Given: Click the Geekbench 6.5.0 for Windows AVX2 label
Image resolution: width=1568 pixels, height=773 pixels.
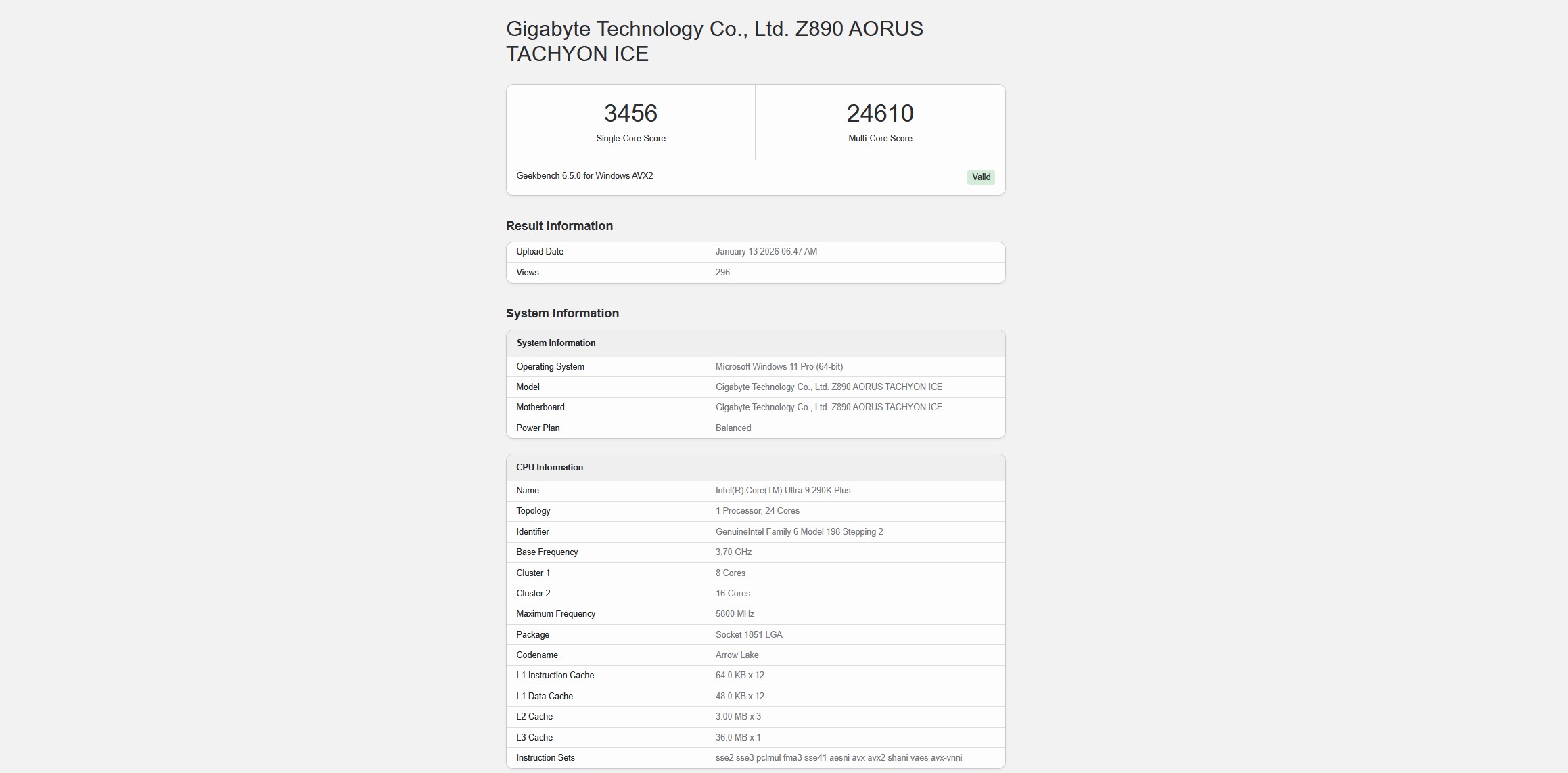Looking at the screenshot, I should click(585, 175).
